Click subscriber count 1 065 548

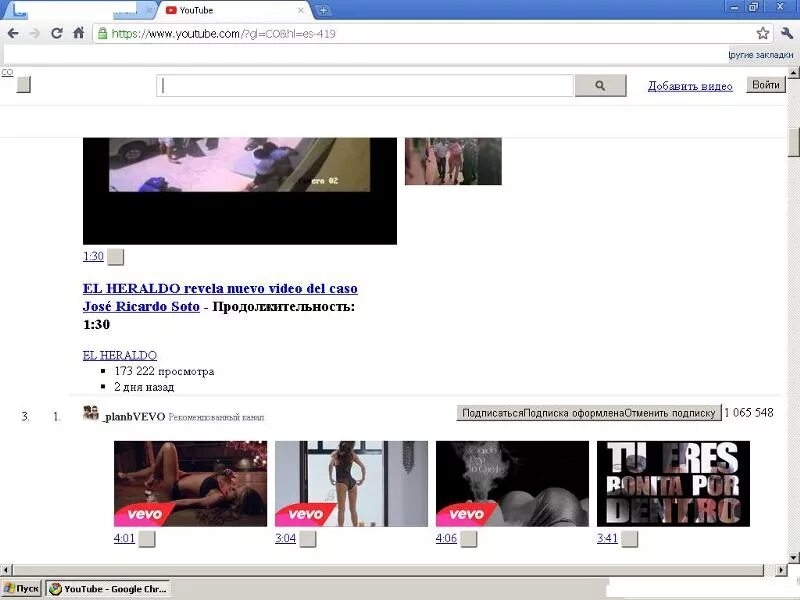(x=749, y=412)
